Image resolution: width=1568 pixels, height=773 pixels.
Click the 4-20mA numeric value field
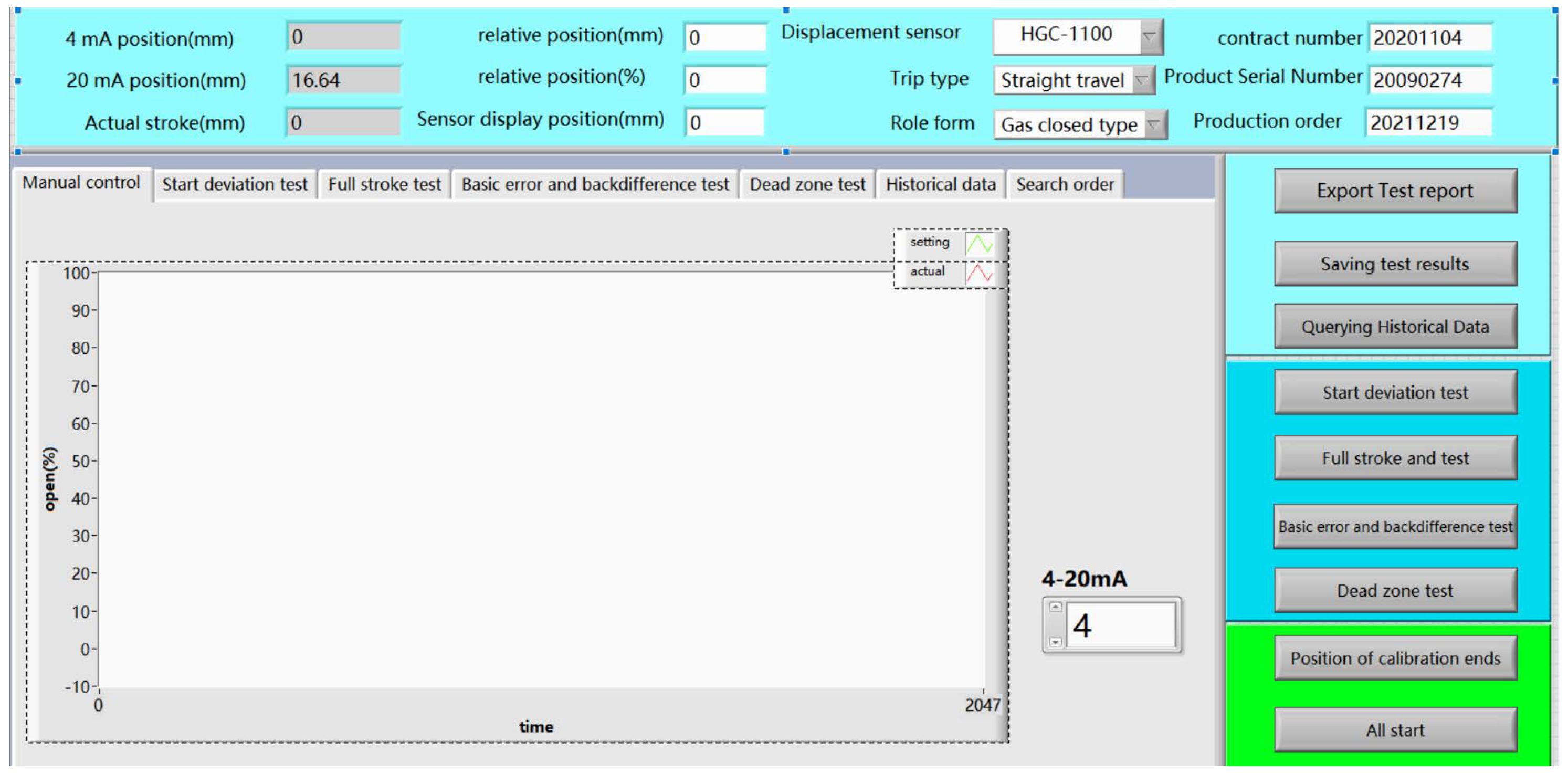point(1120,625)
